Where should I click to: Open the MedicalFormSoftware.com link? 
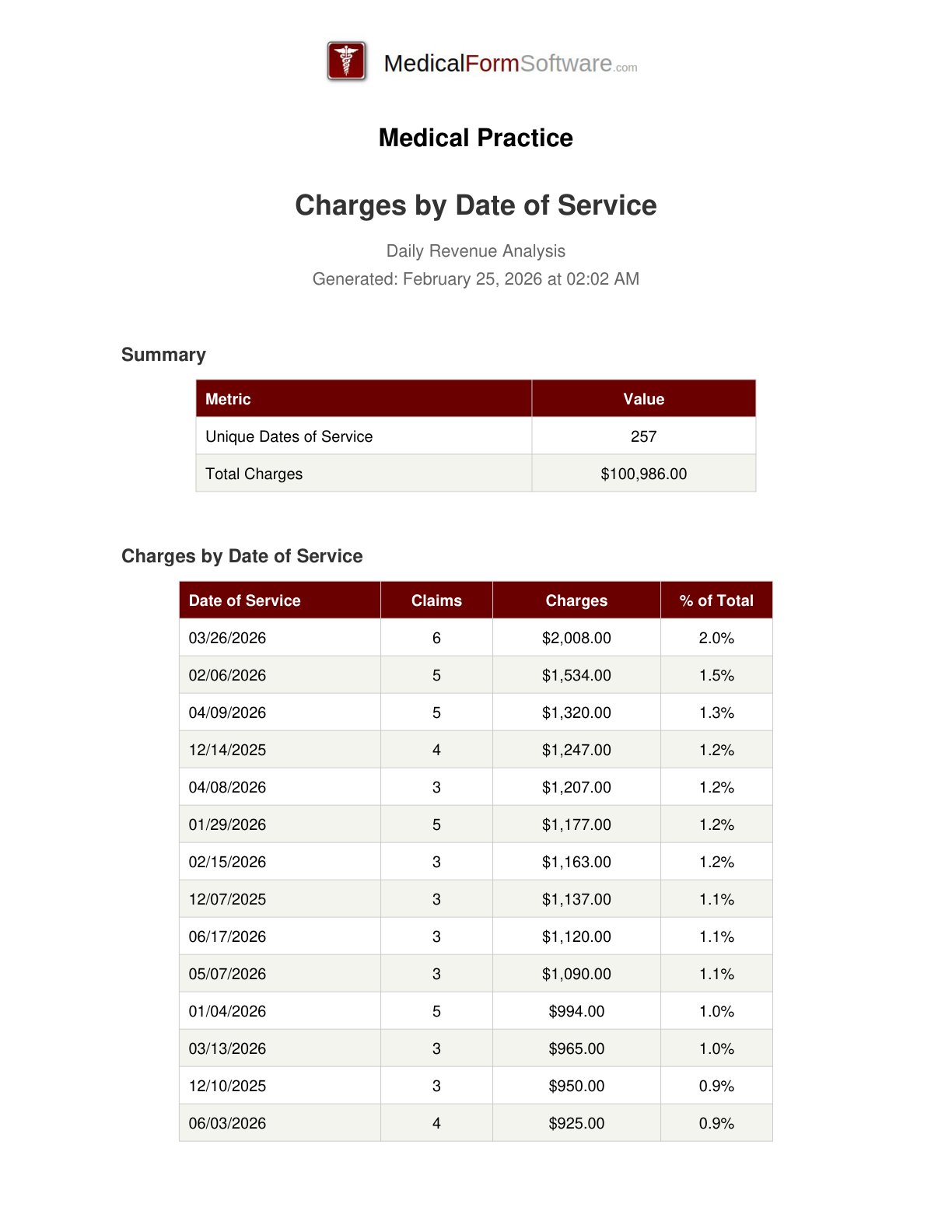pyautogui.click(x=510, y=64)
